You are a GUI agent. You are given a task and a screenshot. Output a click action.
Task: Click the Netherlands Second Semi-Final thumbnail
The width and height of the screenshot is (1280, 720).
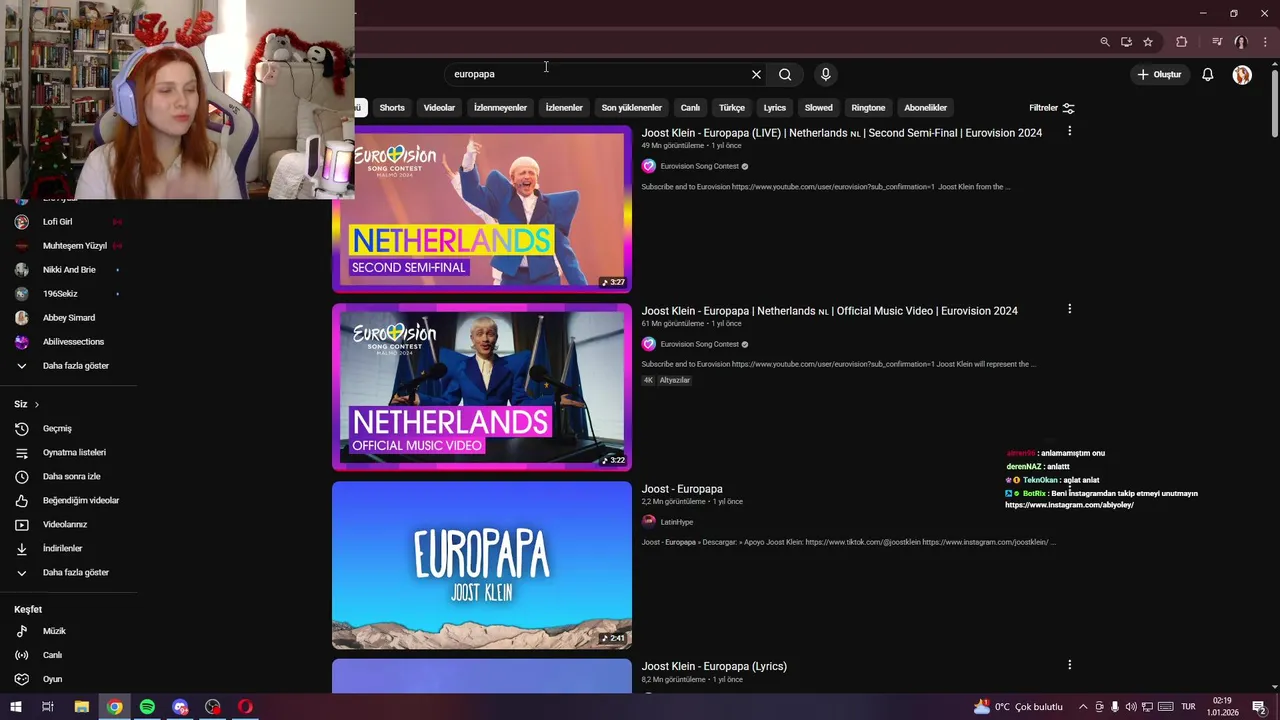pos(482,209)
